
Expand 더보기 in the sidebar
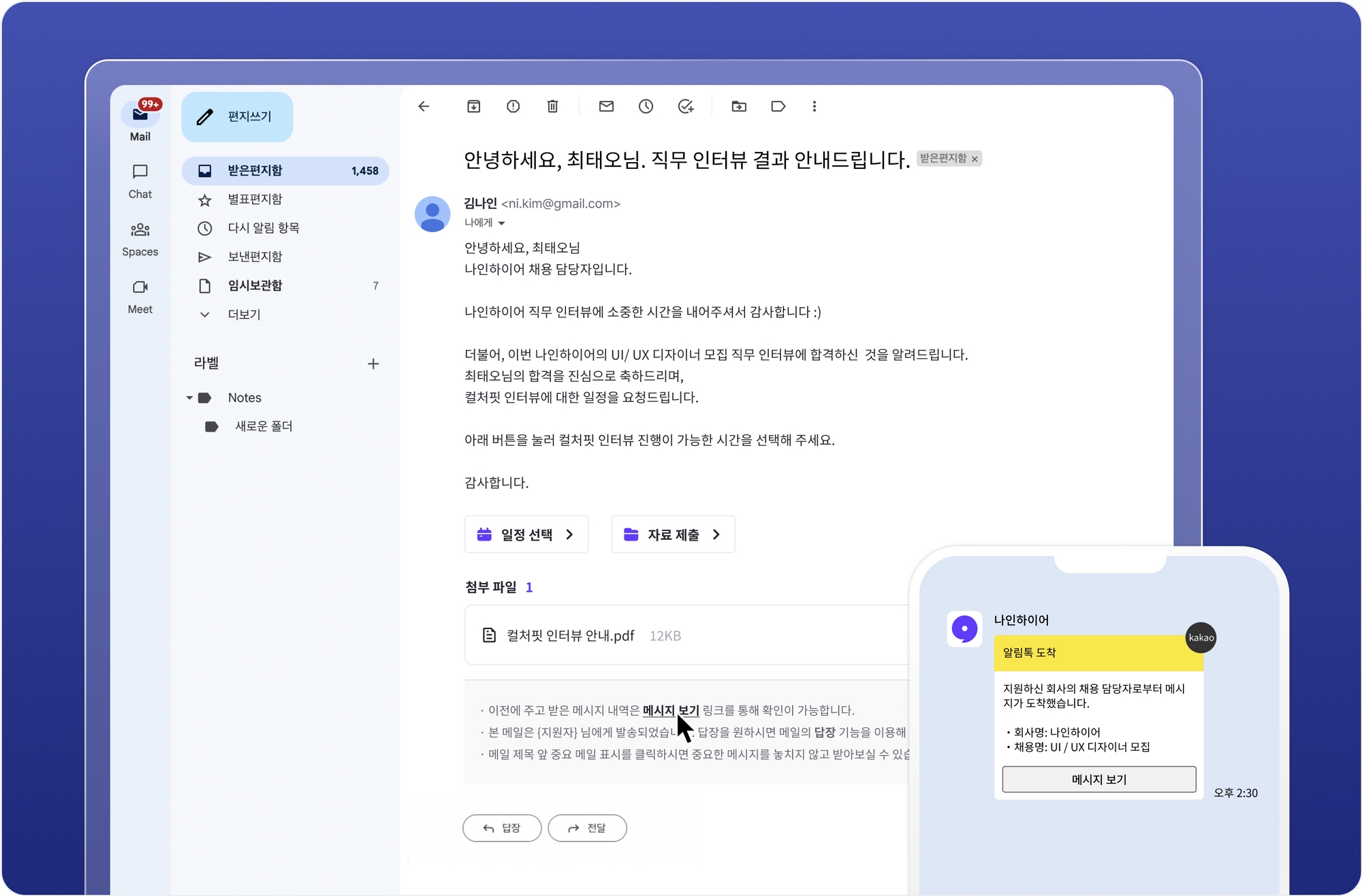click(x=243, y=315)
